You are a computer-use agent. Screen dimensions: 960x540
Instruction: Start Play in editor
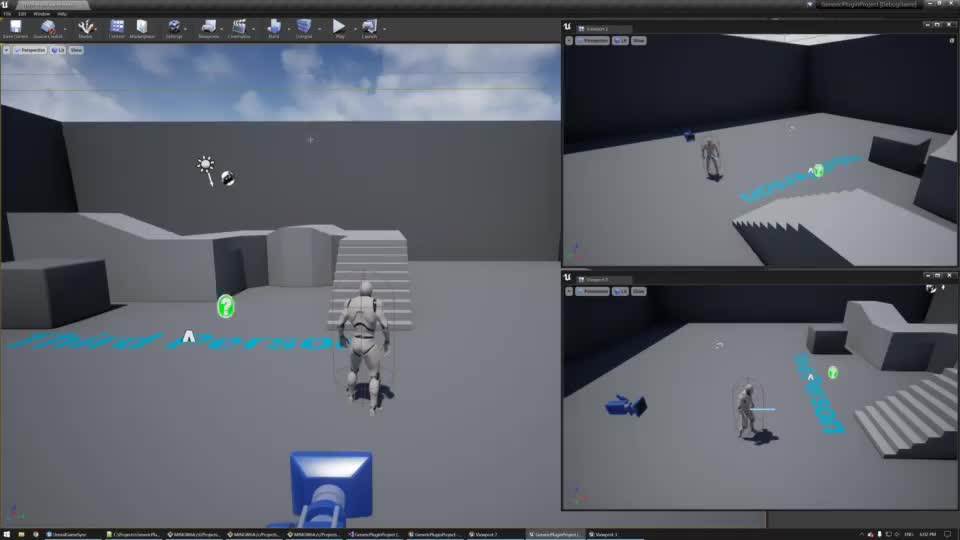click(x=339, y=28)
